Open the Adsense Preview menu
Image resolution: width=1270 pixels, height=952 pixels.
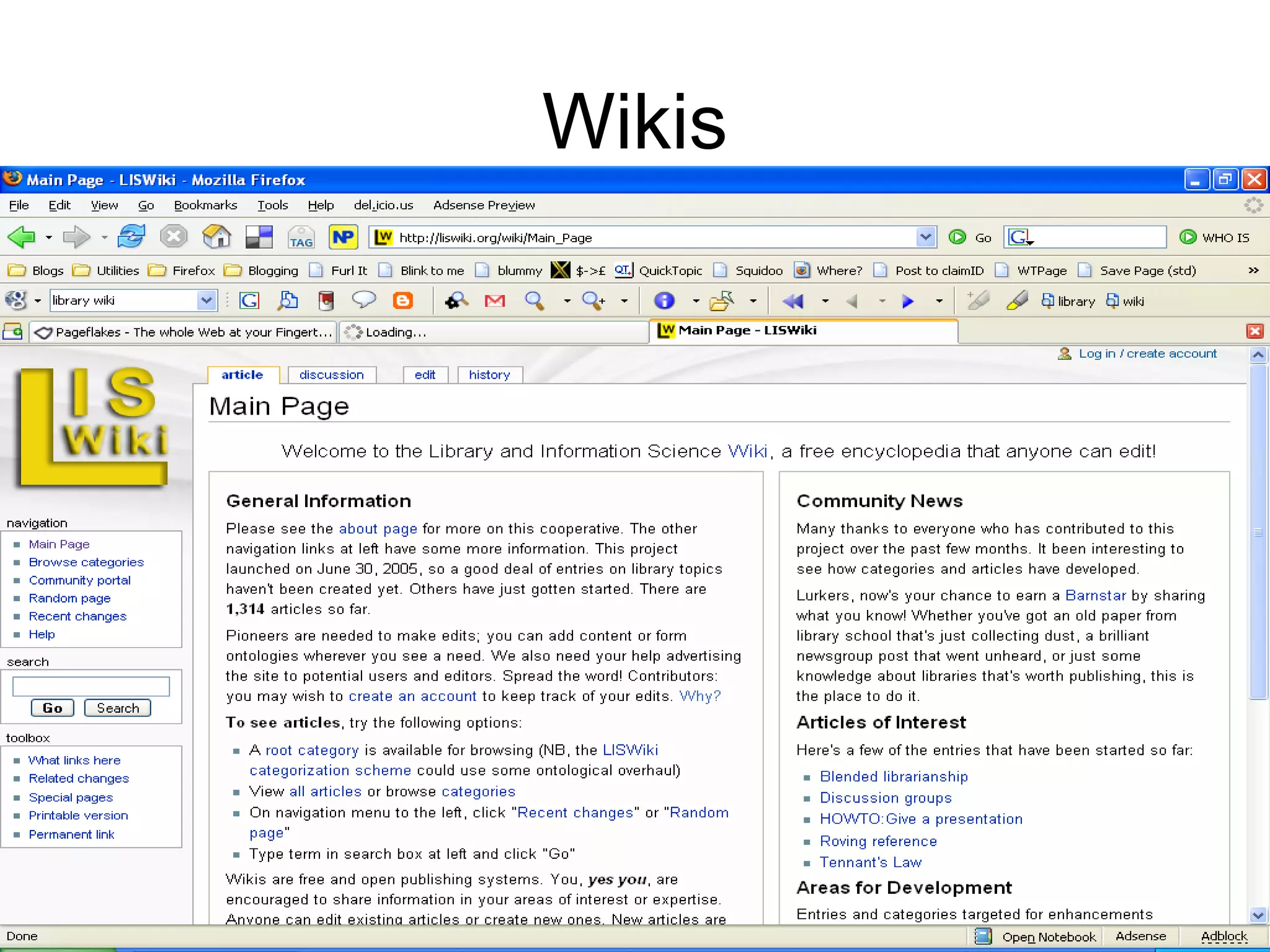(x=484, y=205)
